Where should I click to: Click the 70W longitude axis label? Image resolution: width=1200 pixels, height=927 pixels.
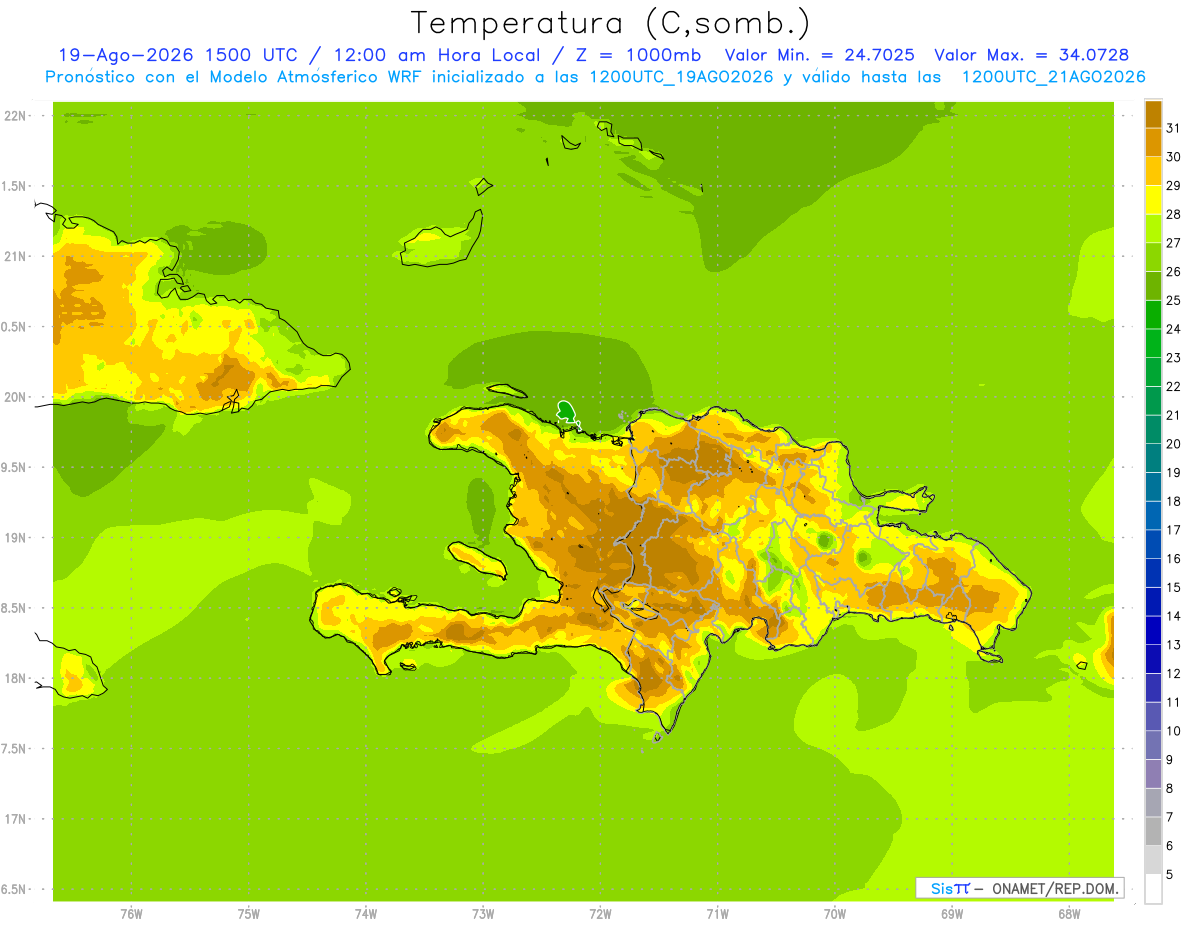pos(835,915)
